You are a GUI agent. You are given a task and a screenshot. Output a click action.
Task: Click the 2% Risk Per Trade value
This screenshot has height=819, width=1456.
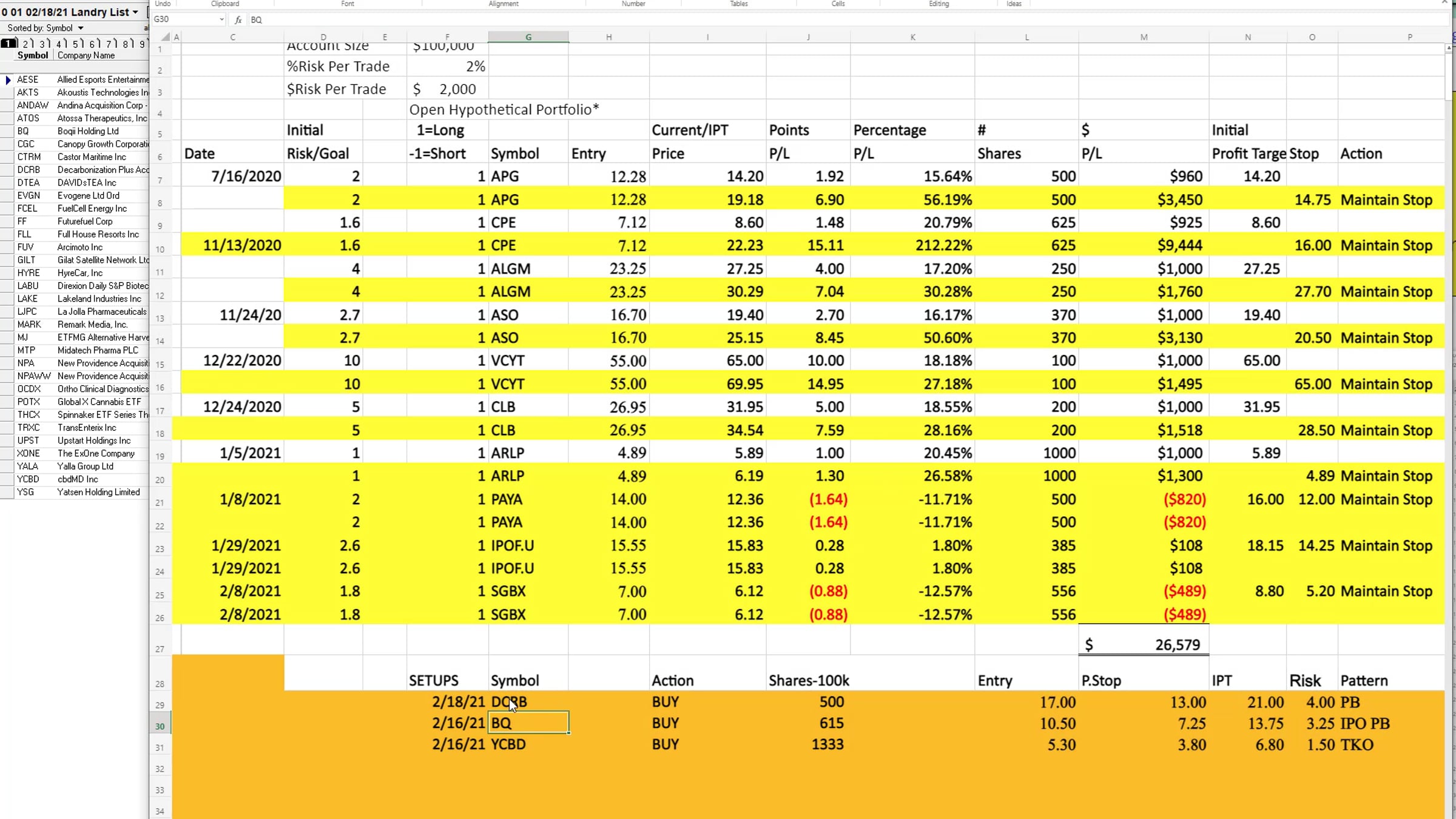[447, 66]
